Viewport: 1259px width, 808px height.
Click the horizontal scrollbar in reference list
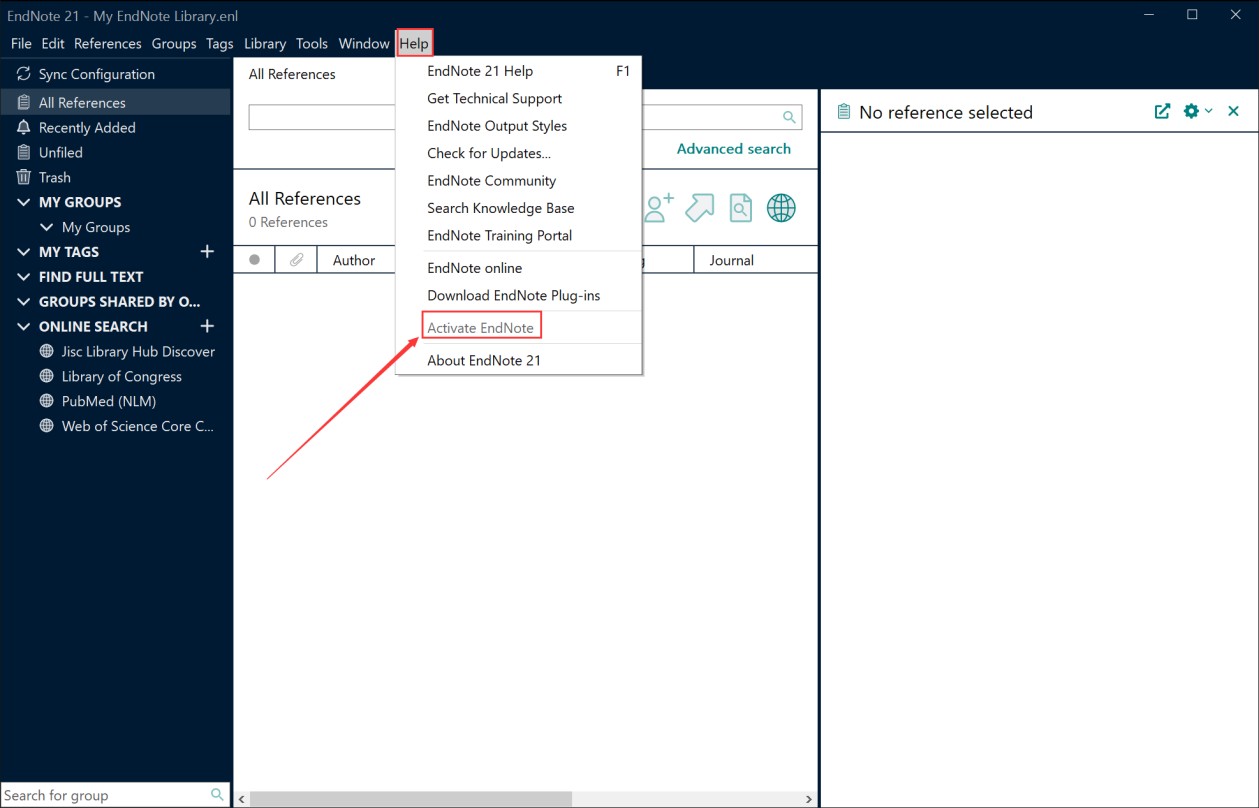[410, 799]
